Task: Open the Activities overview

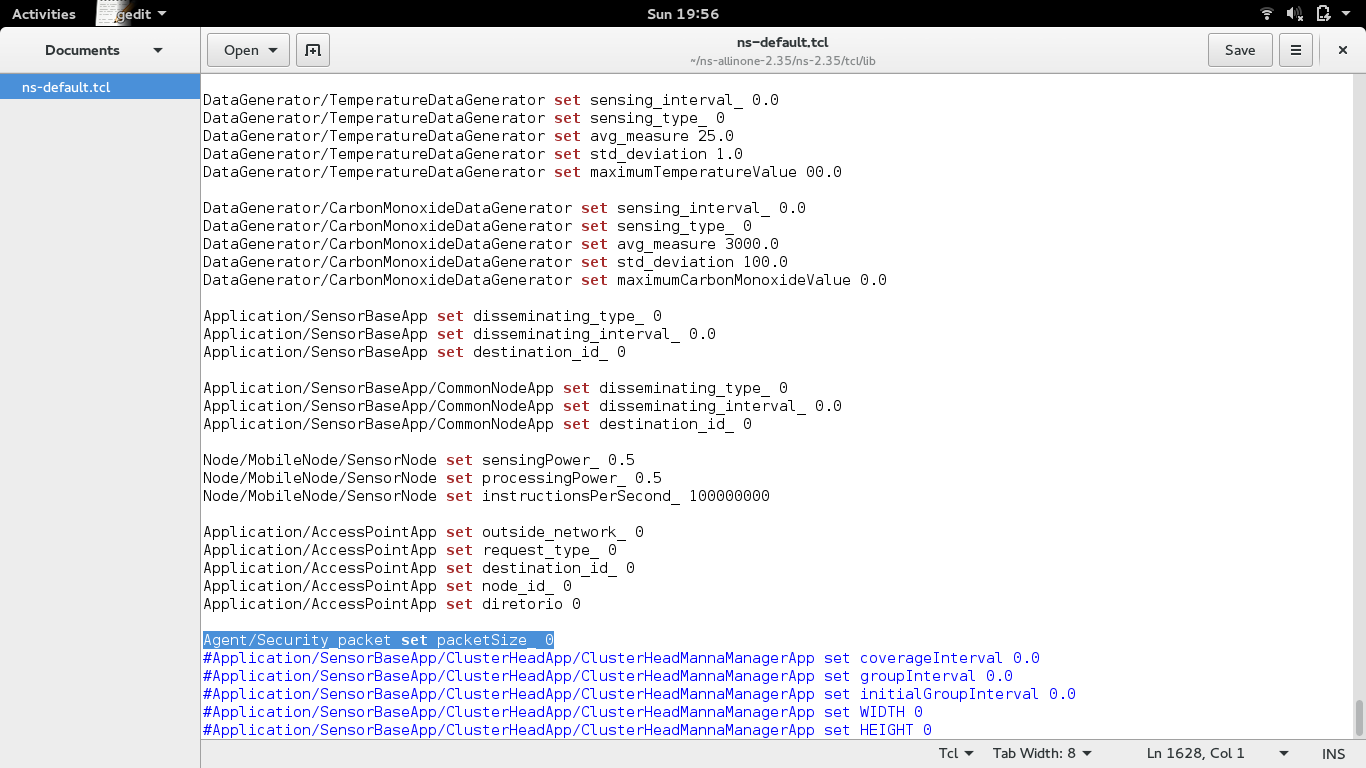Action: point(44,14)
